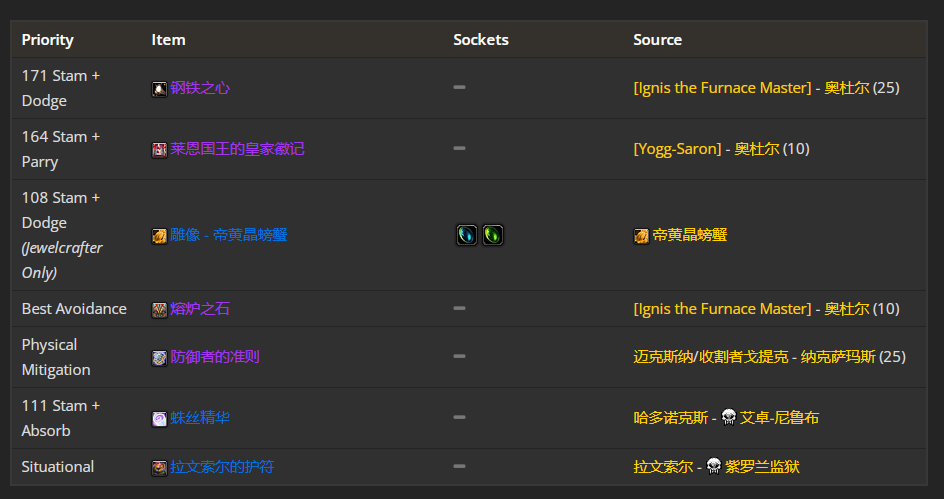Click the 拉文索尔的护符 item icon
The image size is (944, 499).
click(159, 468)
